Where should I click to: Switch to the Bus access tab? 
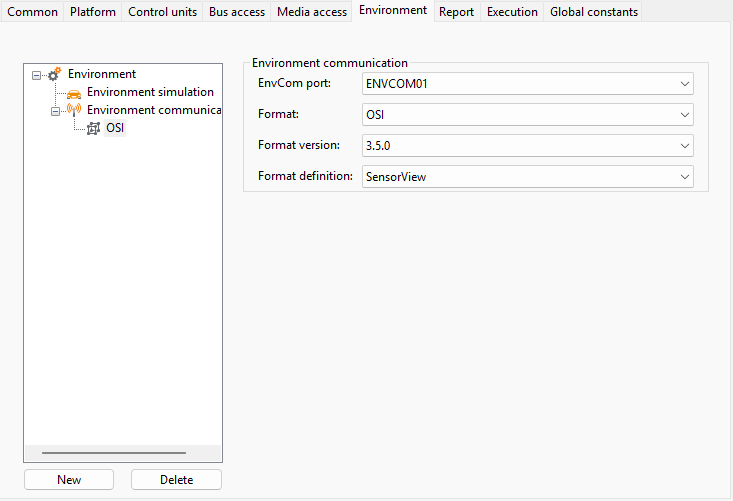tap(237, 12)
